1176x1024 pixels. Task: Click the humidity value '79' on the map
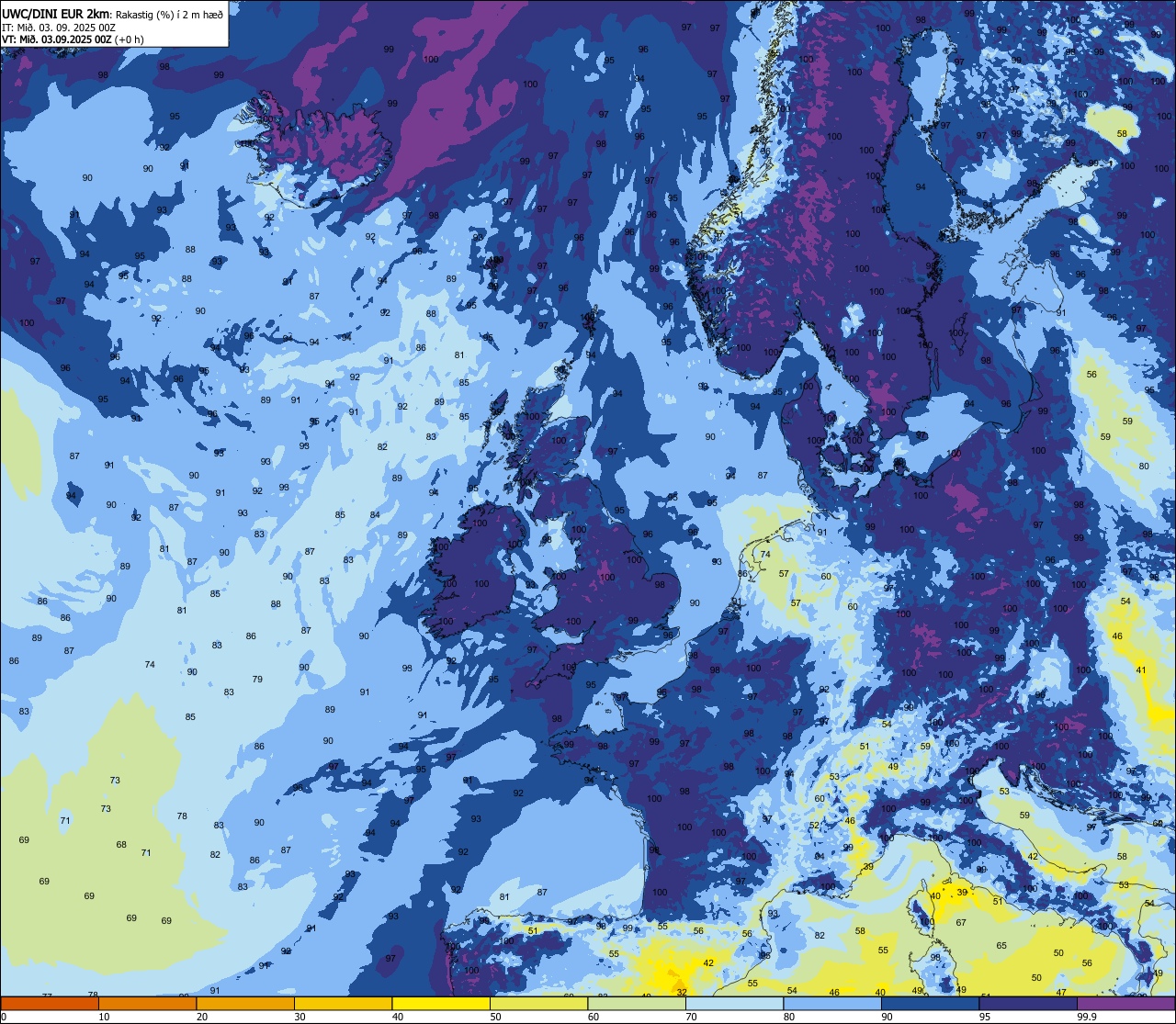(257, 680)
